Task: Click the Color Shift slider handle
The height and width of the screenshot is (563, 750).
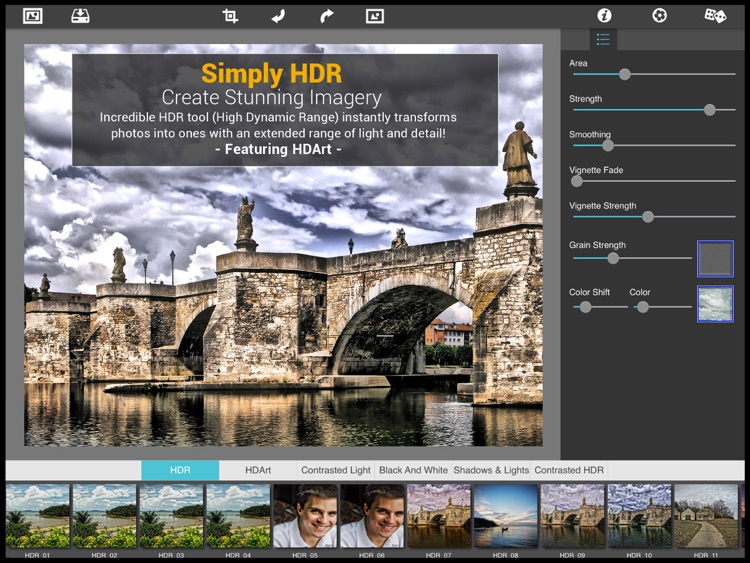Action: [585, 307]
